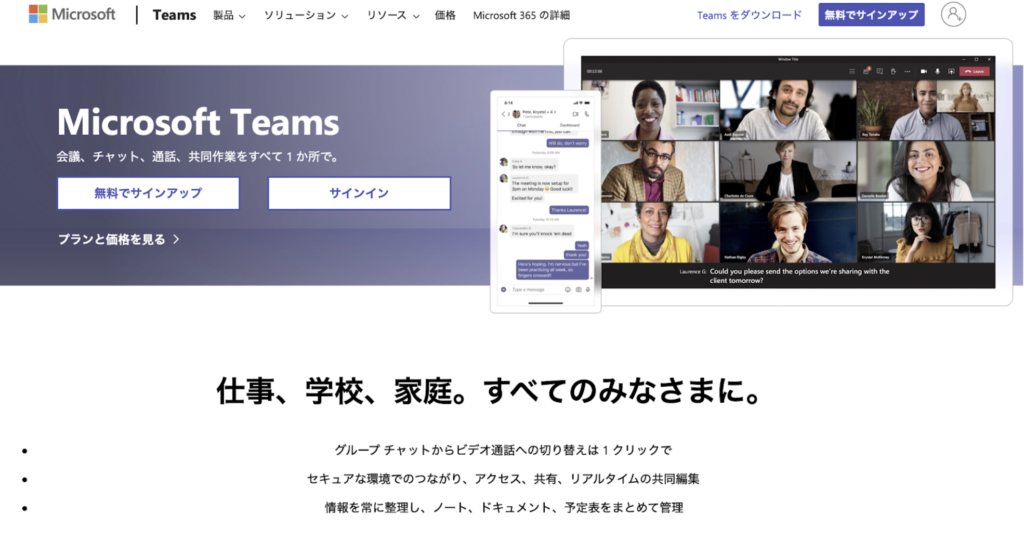Click the live caption text in meeting
Image resolution: width=1024 pixels, height=554 pixels.
[x=799, y=276]
